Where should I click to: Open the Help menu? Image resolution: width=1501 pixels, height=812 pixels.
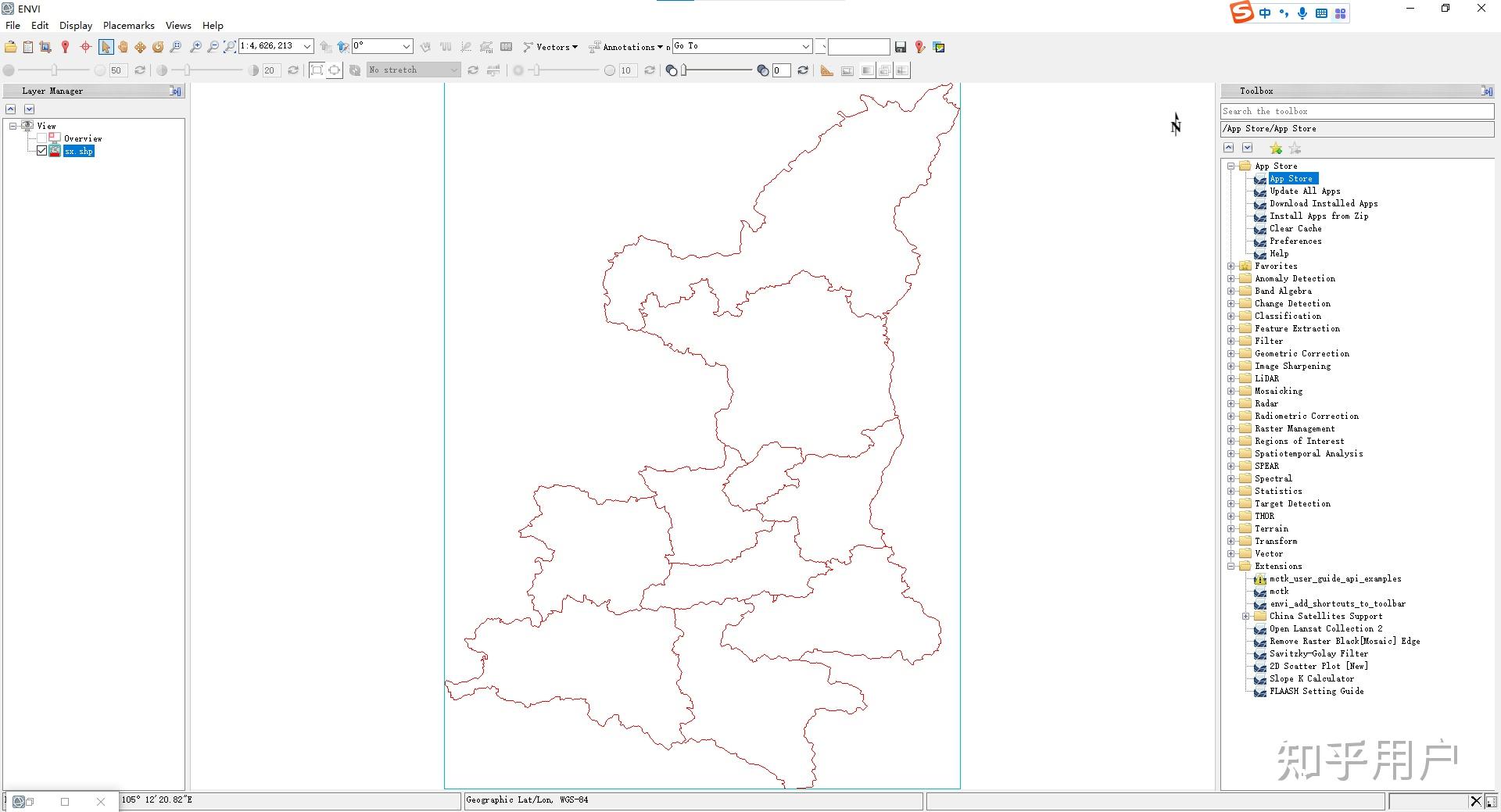pyautogui.click(x=213, y=26)
